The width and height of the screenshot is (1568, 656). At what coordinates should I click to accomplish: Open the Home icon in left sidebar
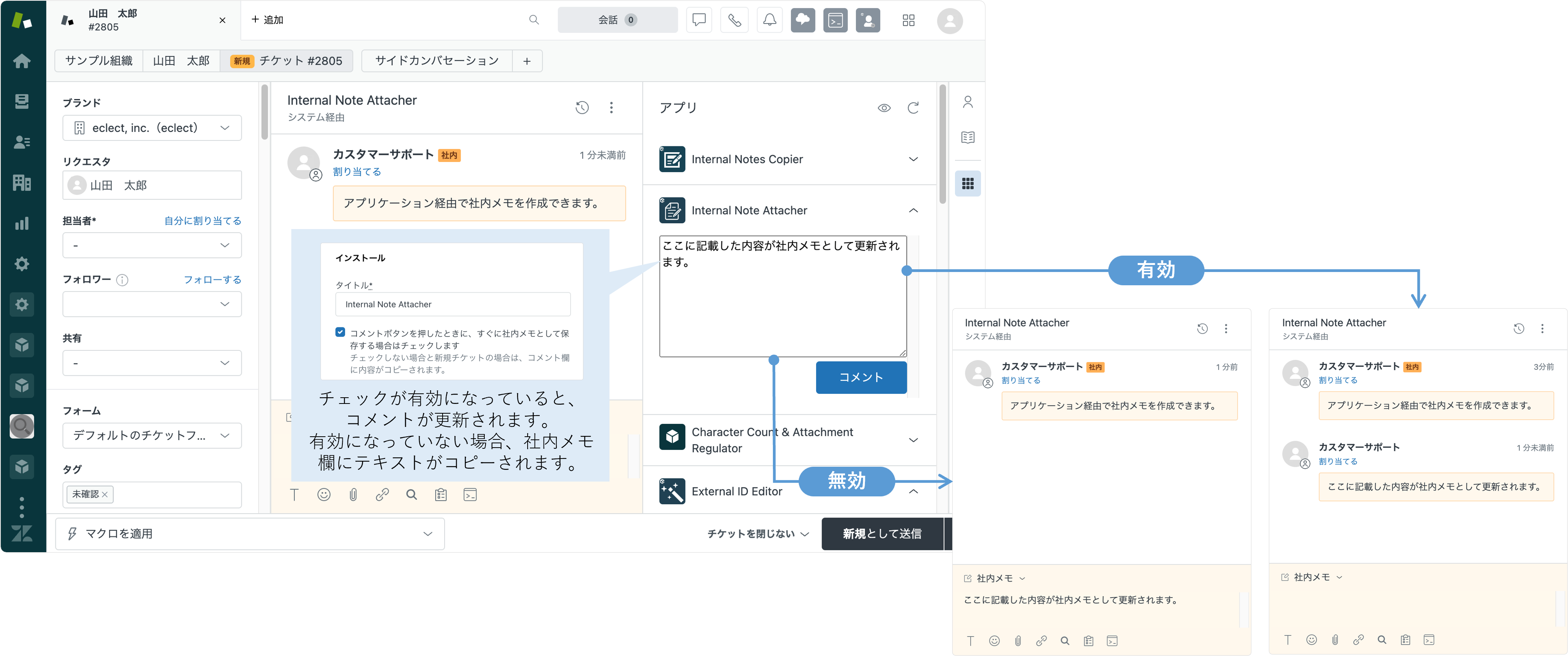click(x=22, y=61)
